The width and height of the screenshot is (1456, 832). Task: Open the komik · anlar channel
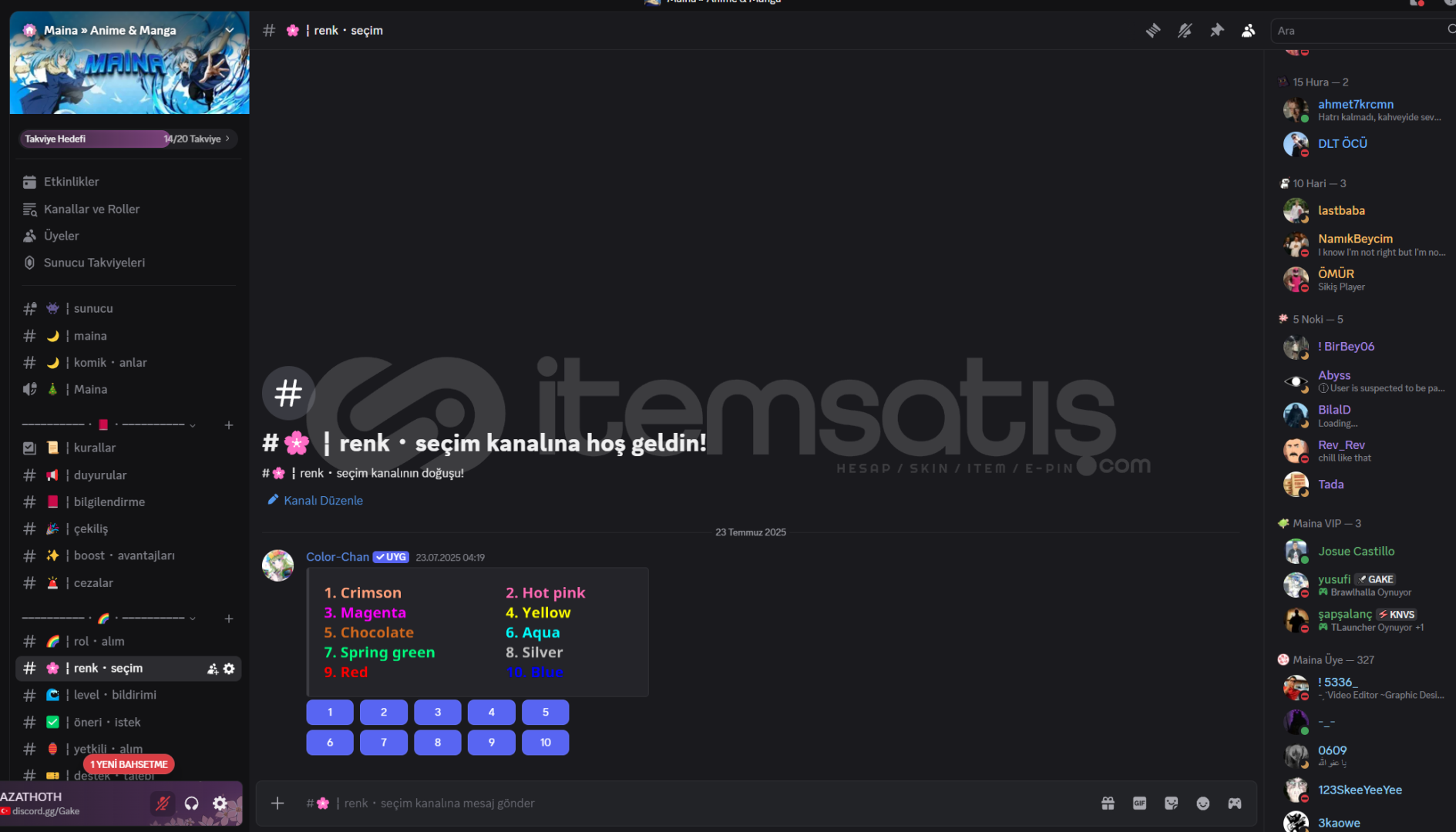129,362
